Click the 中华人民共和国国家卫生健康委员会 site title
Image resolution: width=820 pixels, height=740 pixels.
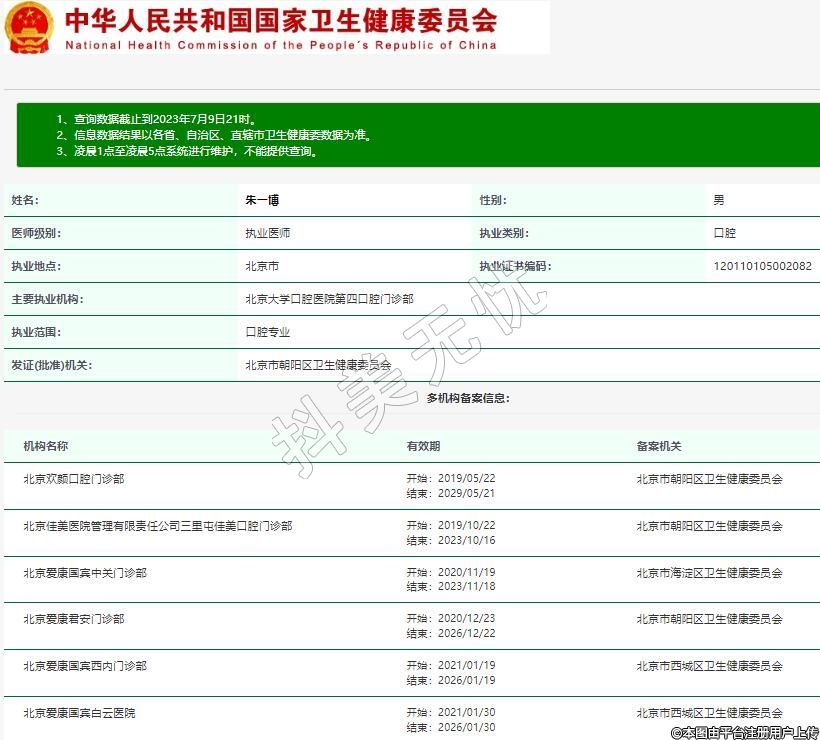[280, 20]
